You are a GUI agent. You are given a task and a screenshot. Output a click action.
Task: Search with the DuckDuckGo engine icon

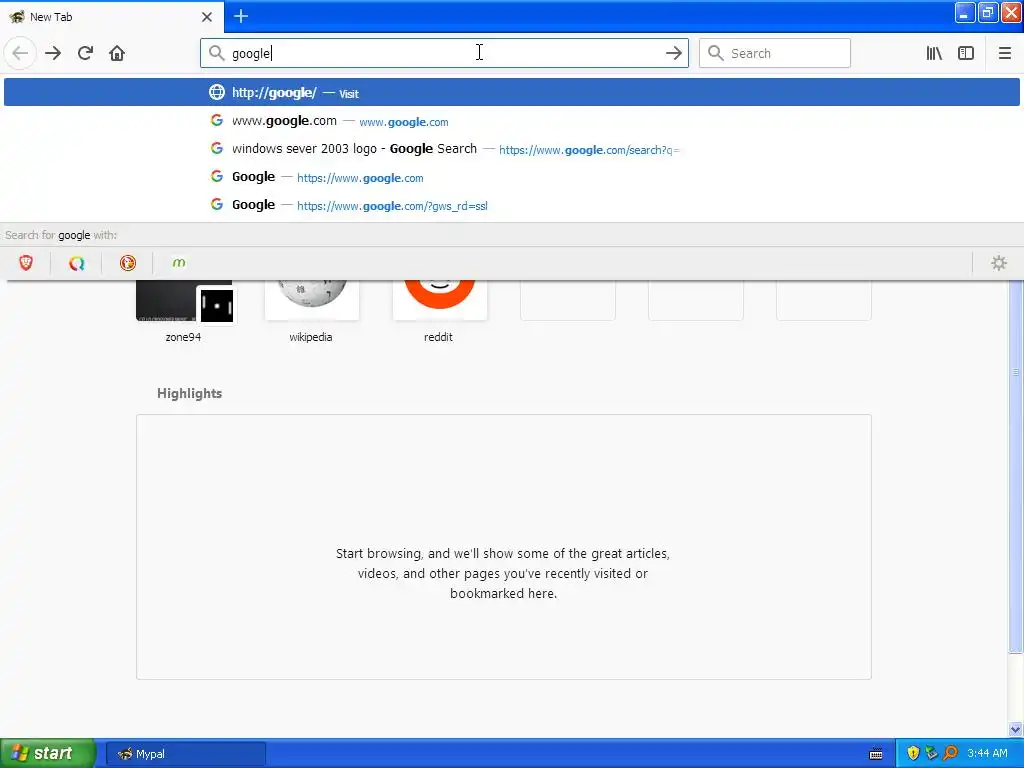(127, 263)
